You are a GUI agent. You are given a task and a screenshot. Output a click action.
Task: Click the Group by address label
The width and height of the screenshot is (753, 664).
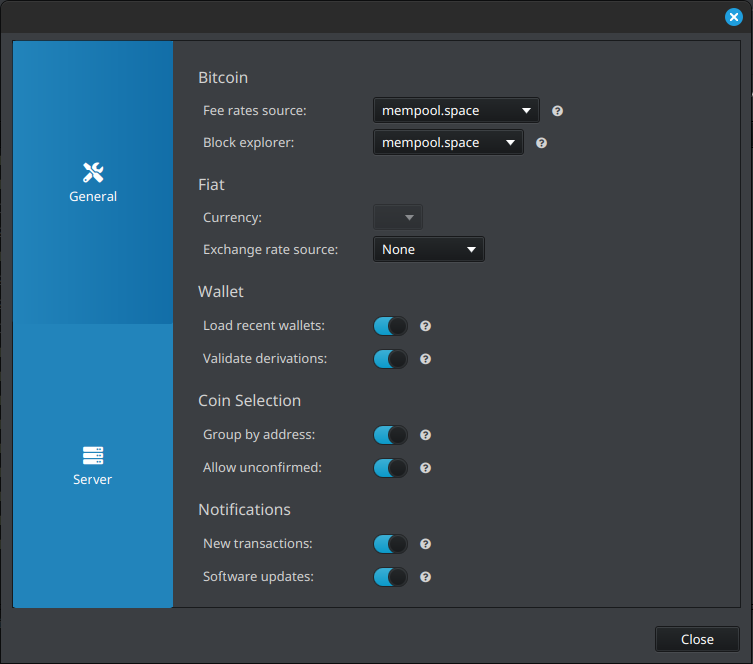click(259, 435)
